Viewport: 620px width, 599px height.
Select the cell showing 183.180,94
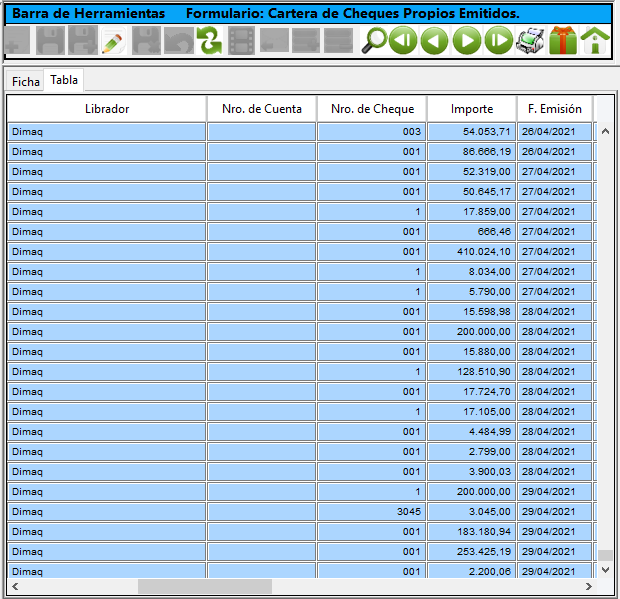coord(472,532)
